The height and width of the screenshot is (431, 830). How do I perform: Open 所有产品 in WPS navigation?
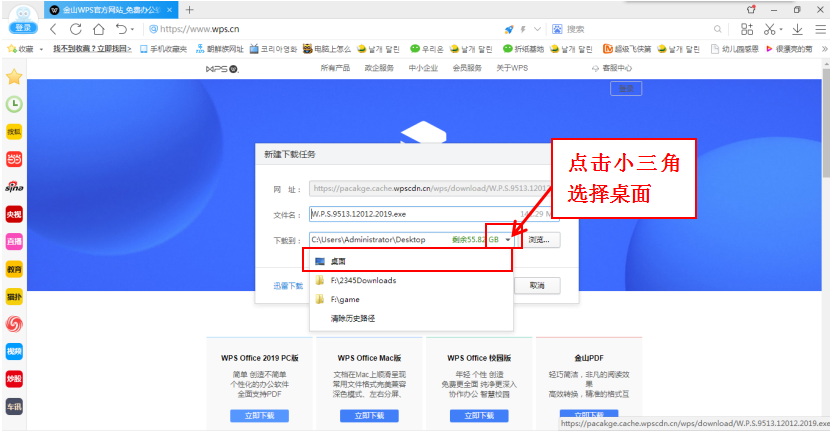click(x=335, y=68)
